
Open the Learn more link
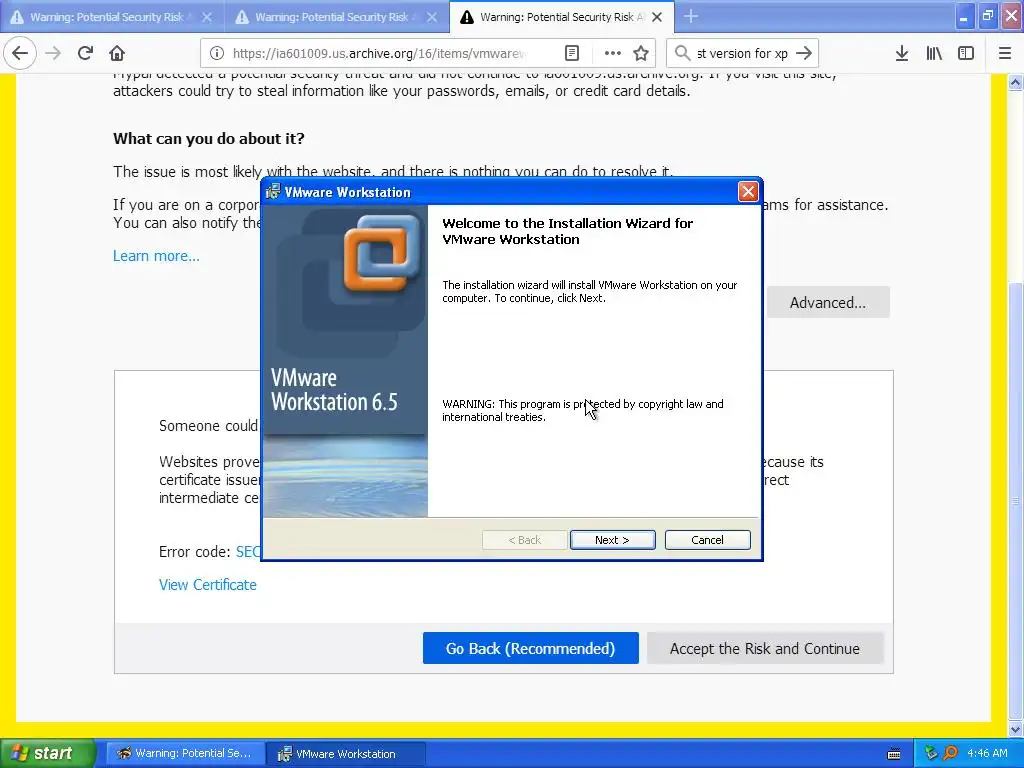coord(156,256)
